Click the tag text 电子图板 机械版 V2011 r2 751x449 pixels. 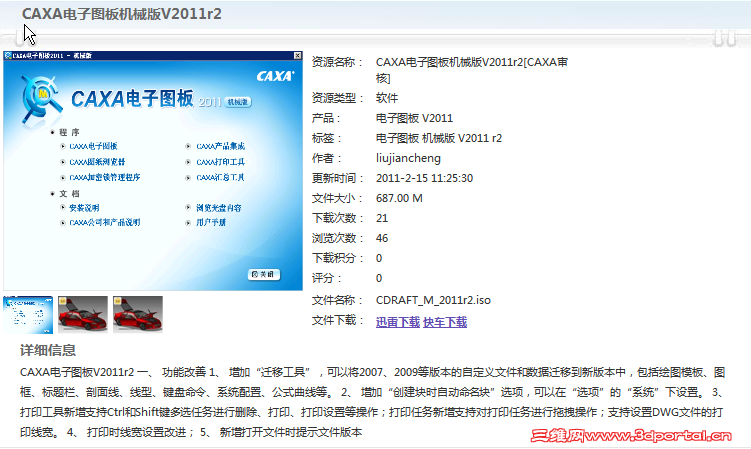click(x=439, y=138)
